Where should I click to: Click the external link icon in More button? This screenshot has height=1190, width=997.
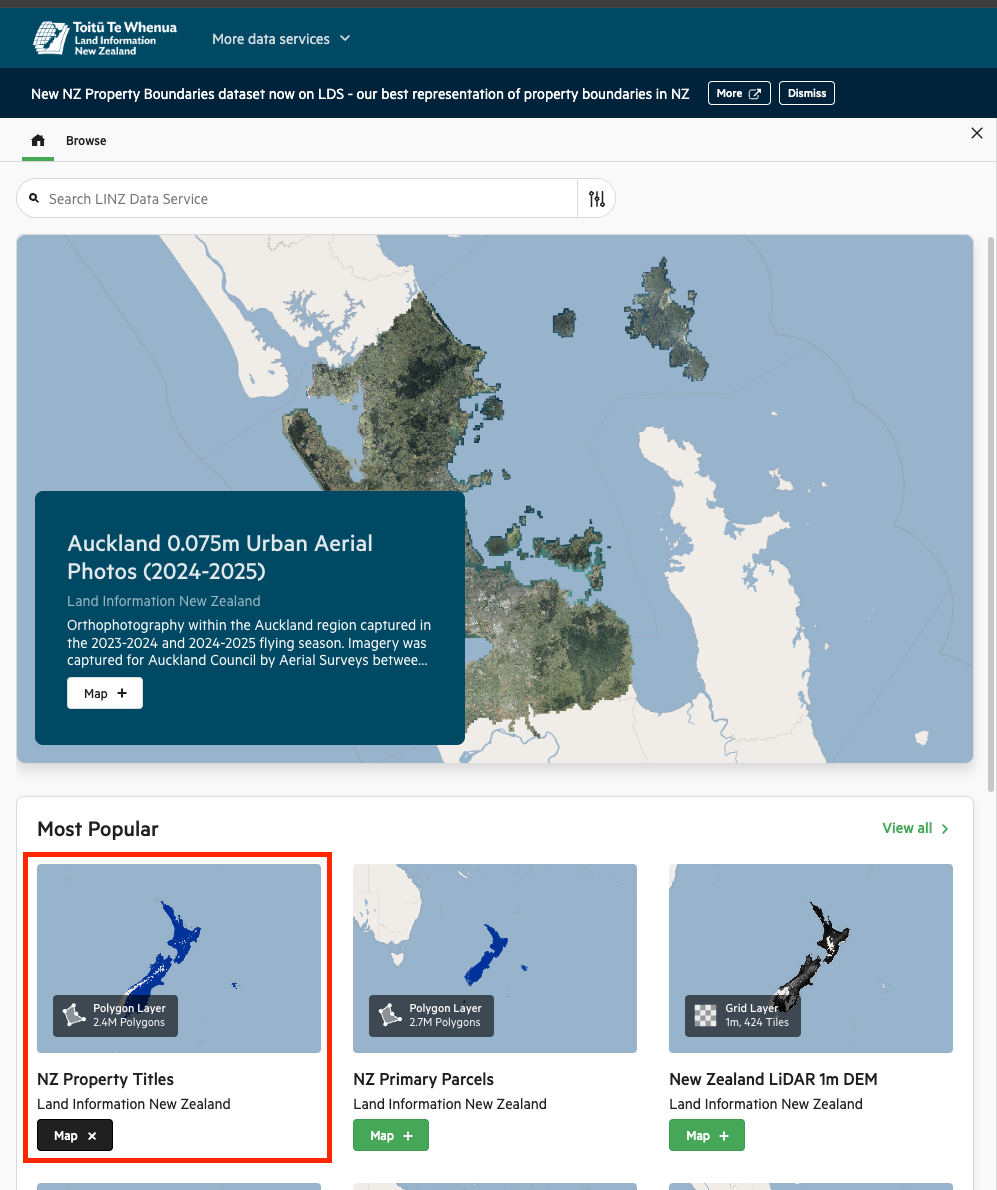pos(755,93)
